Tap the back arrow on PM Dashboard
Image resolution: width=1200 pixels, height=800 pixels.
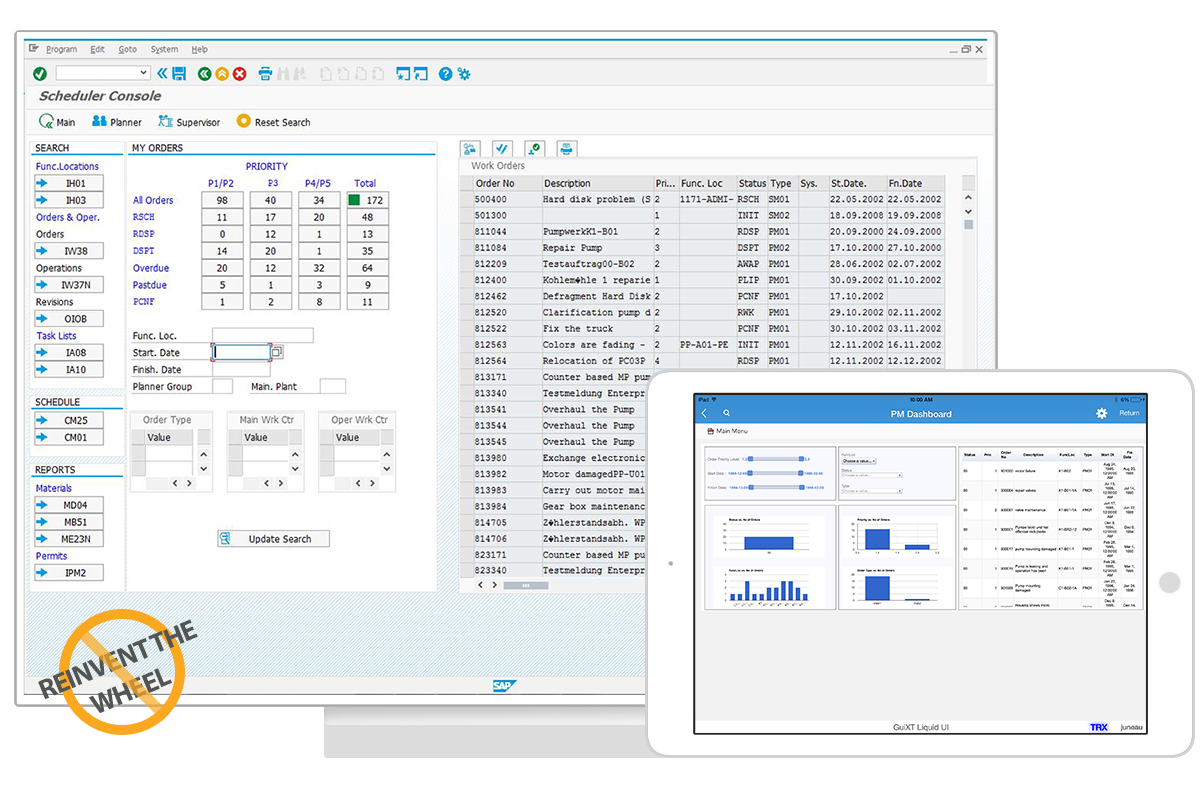point(704,413)
